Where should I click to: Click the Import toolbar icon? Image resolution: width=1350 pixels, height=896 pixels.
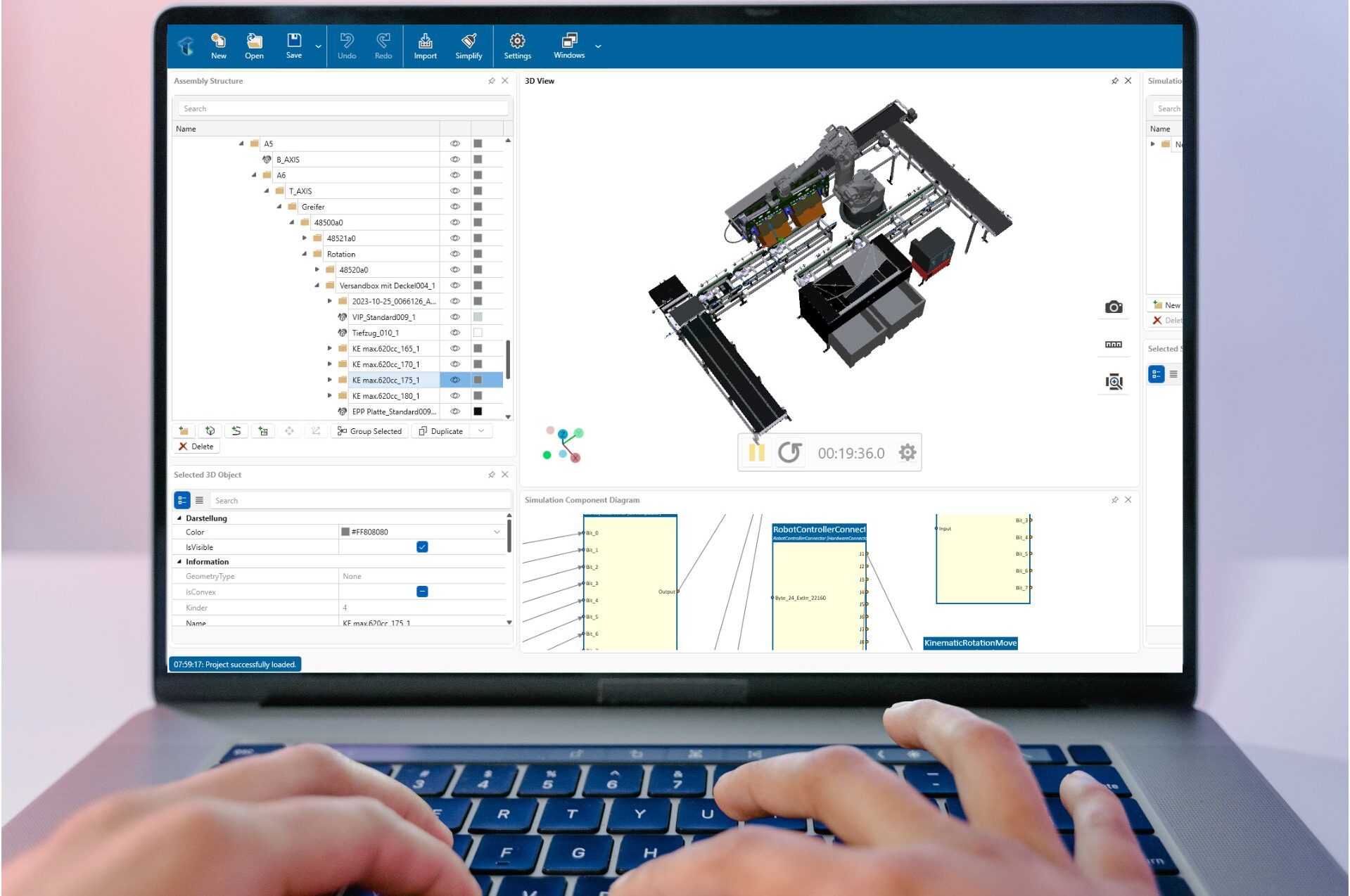click(425, 46)
